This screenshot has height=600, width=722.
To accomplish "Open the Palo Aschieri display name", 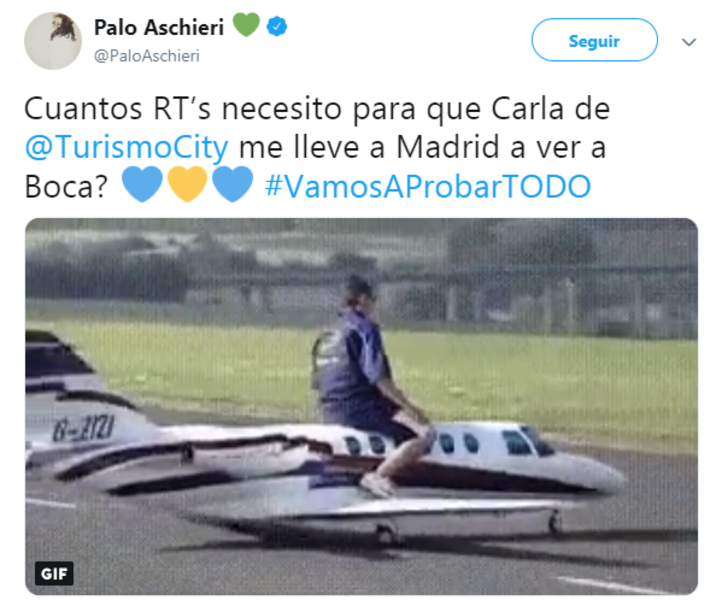I will pyautogui.click(x=159, y=28).
